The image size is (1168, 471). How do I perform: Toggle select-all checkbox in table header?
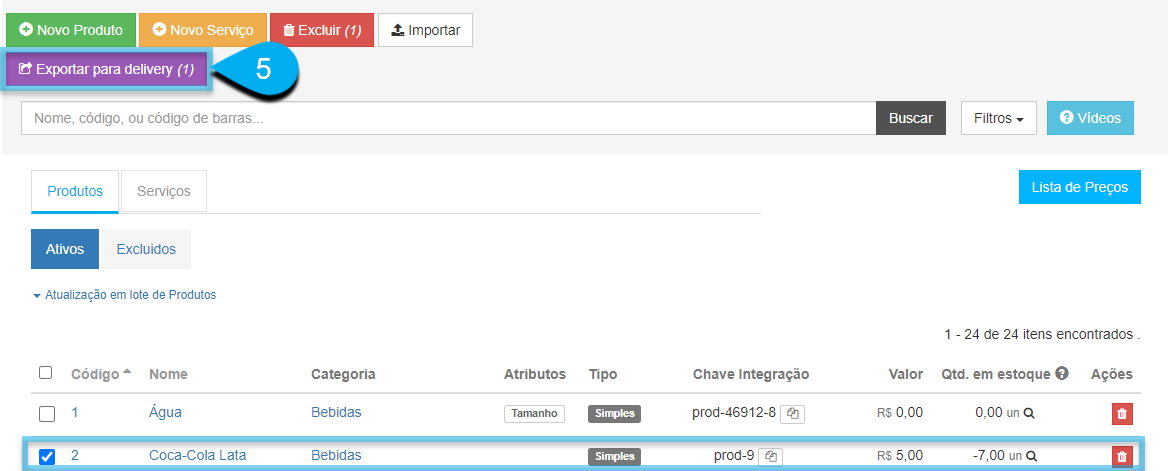tap(45, 373)
